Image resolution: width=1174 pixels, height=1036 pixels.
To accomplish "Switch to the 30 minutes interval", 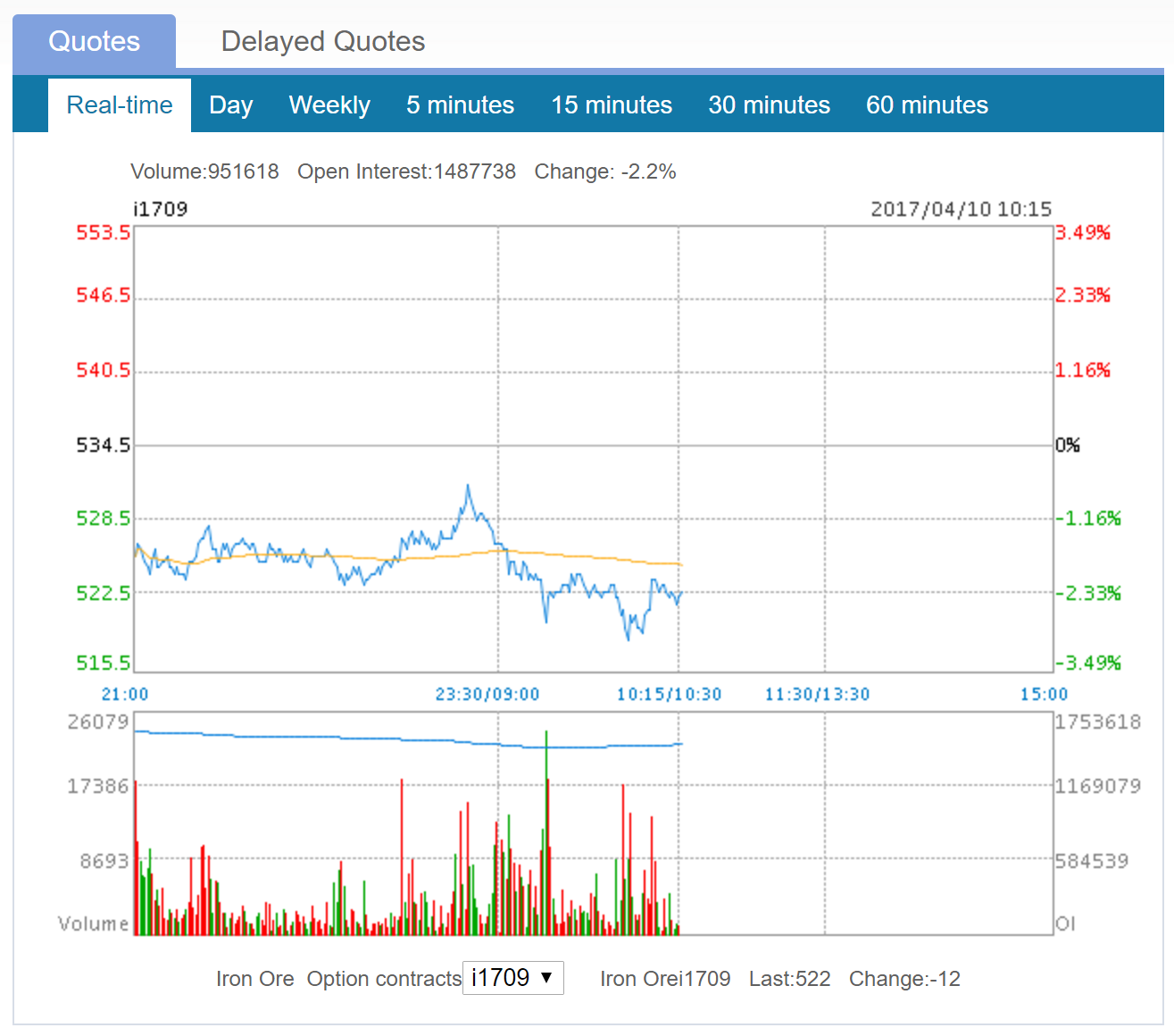I will click(x=769, y=105).
